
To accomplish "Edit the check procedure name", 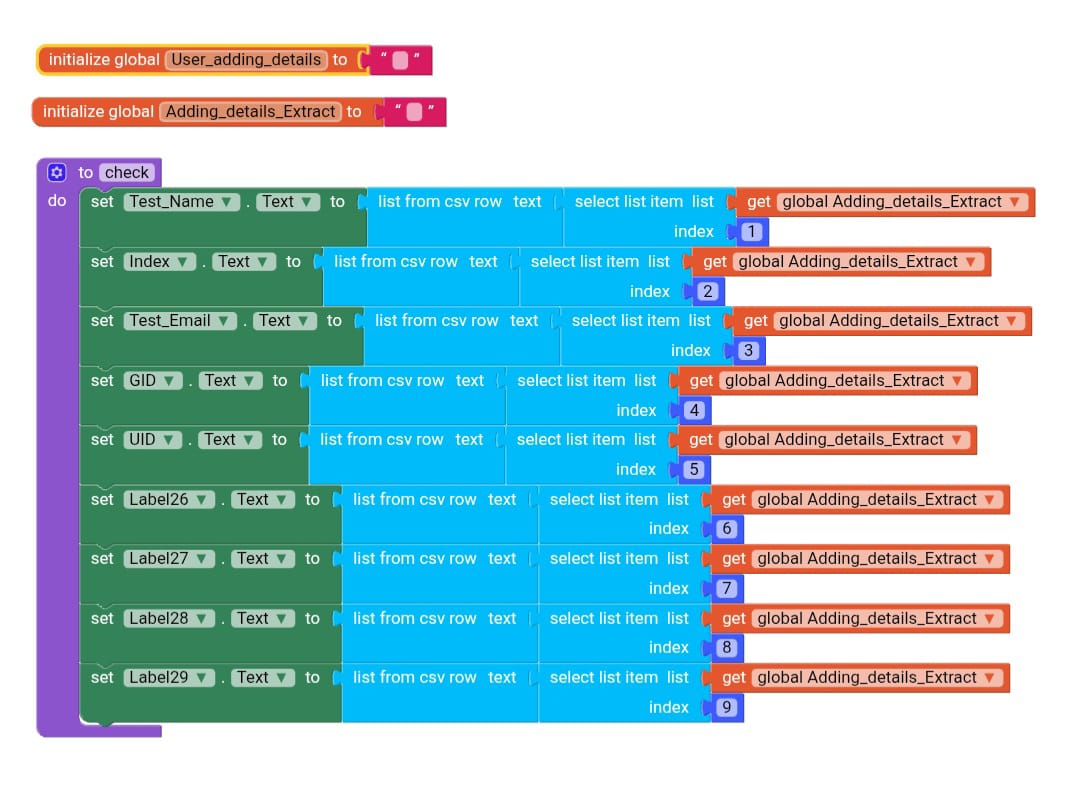I will pos(127,172).
